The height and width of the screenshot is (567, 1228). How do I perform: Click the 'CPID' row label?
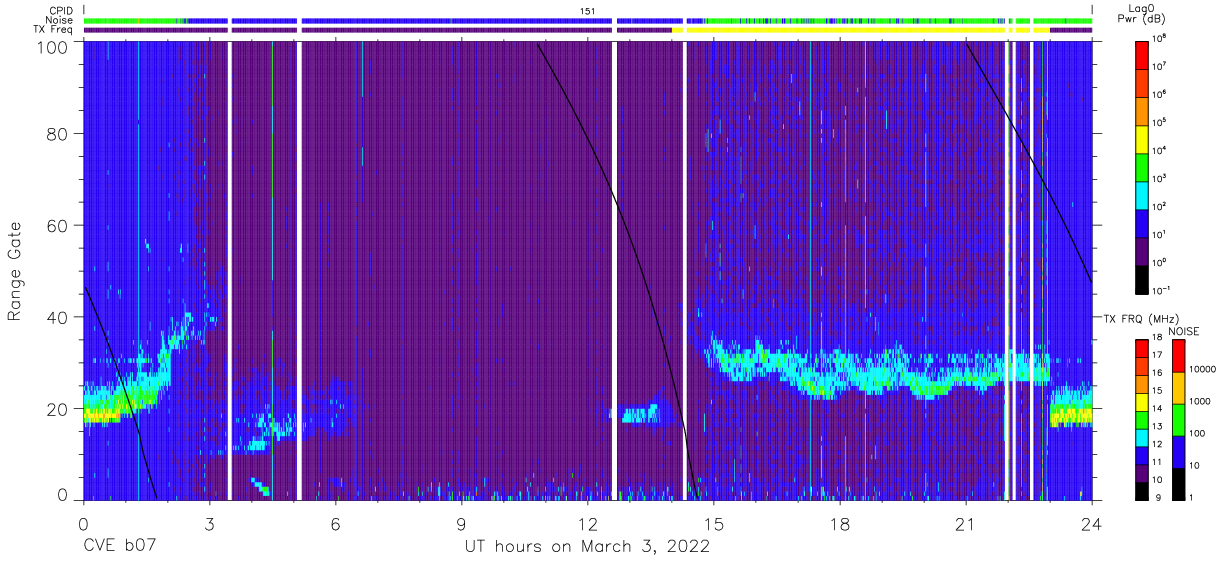pos(61,10)
